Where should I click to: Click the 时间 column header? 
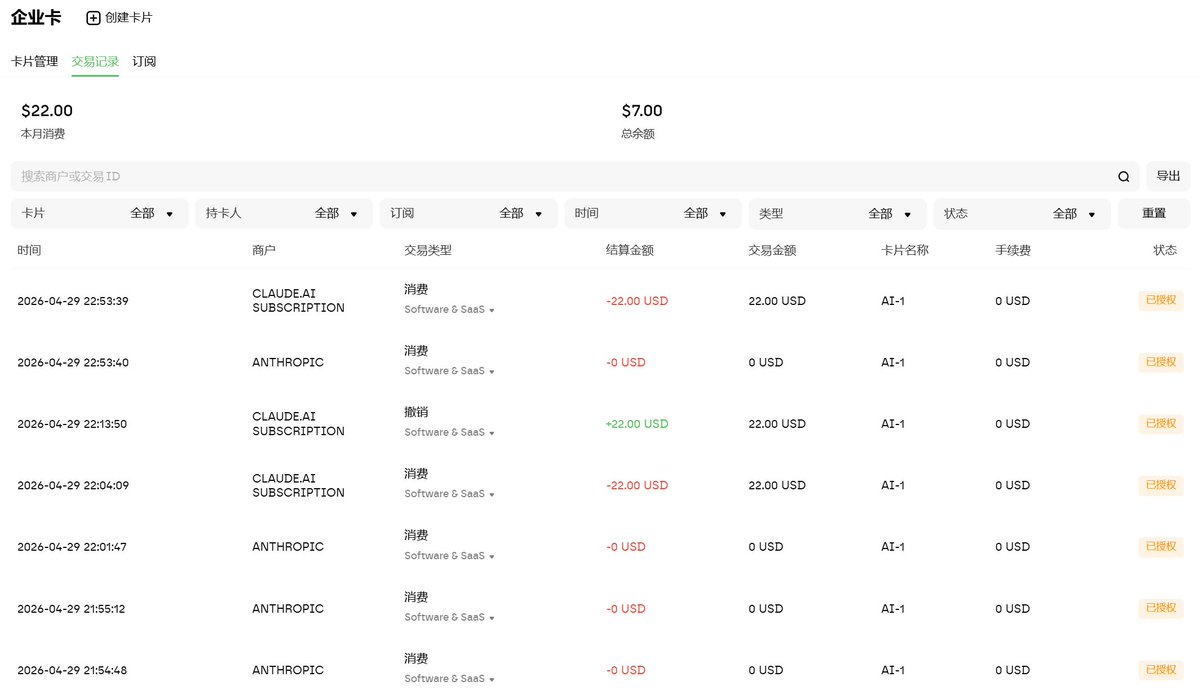pos(29,251)
